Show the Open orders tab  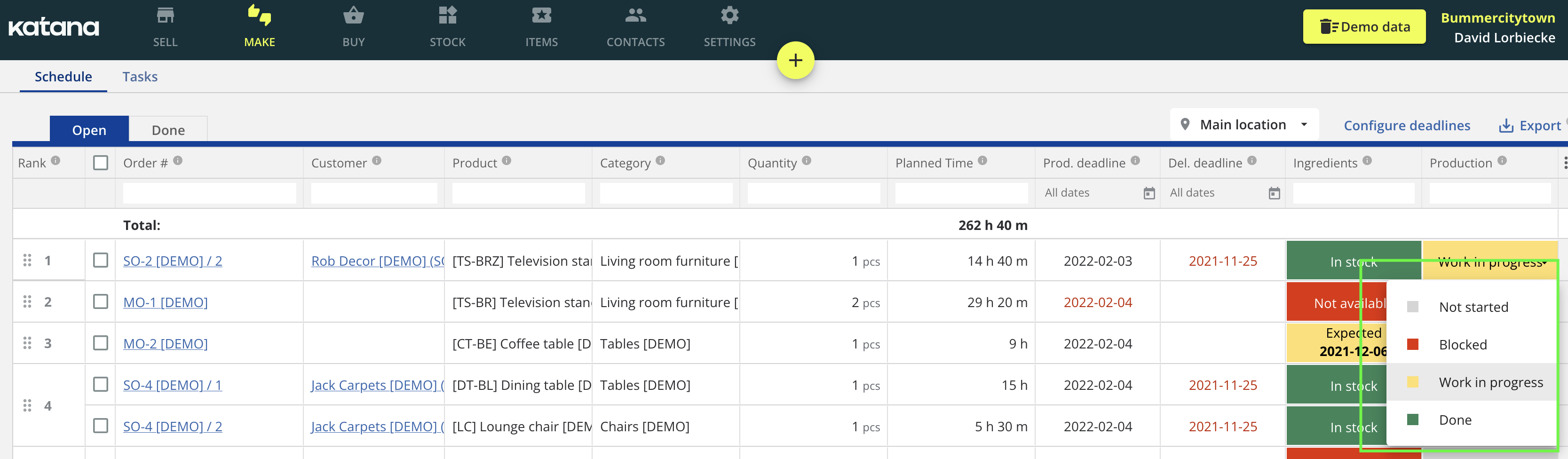pyautogui.click(x=89, y=130)
